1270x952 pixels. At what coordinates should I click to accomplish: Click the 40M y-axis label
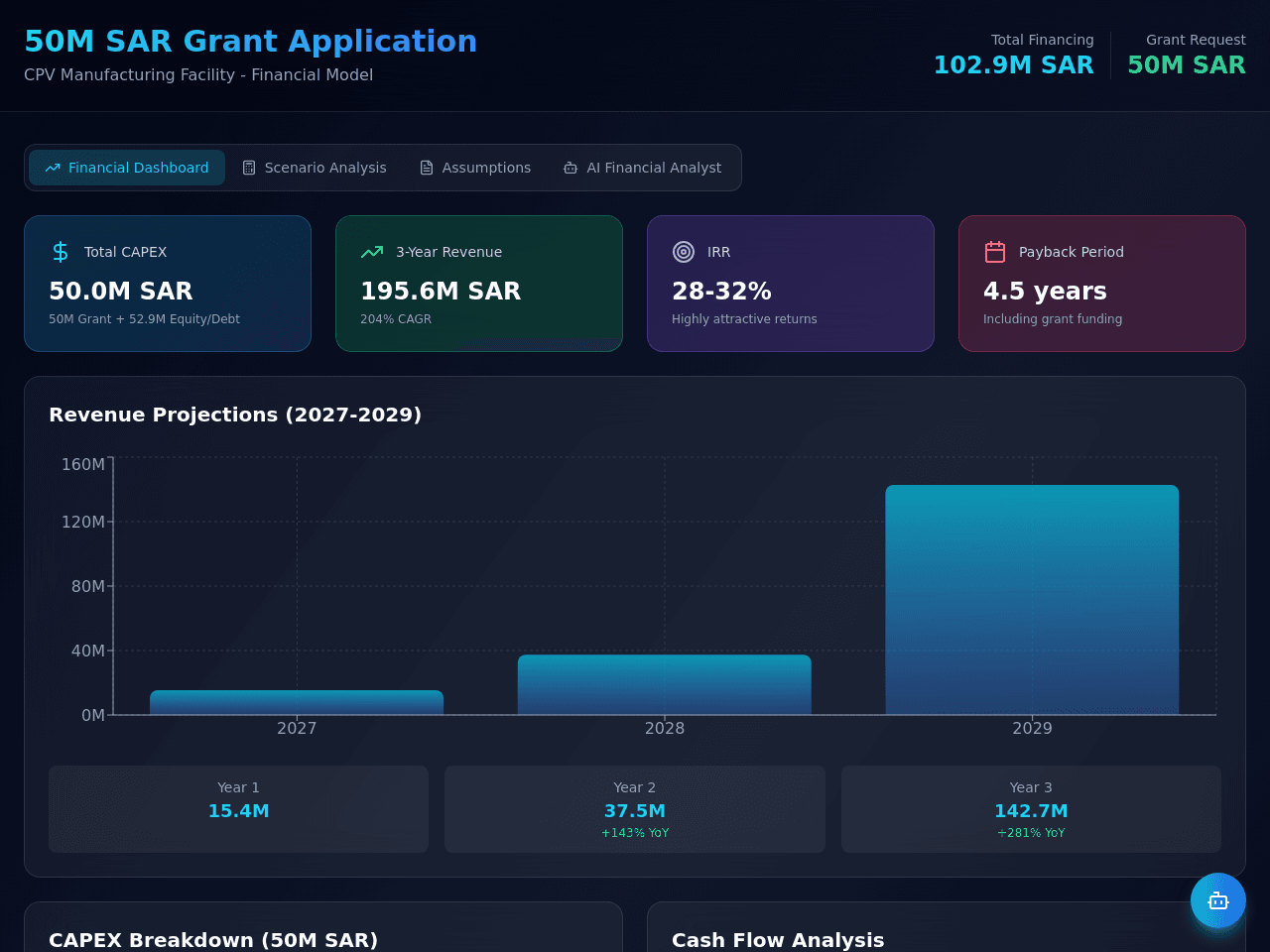coord(87,651)
